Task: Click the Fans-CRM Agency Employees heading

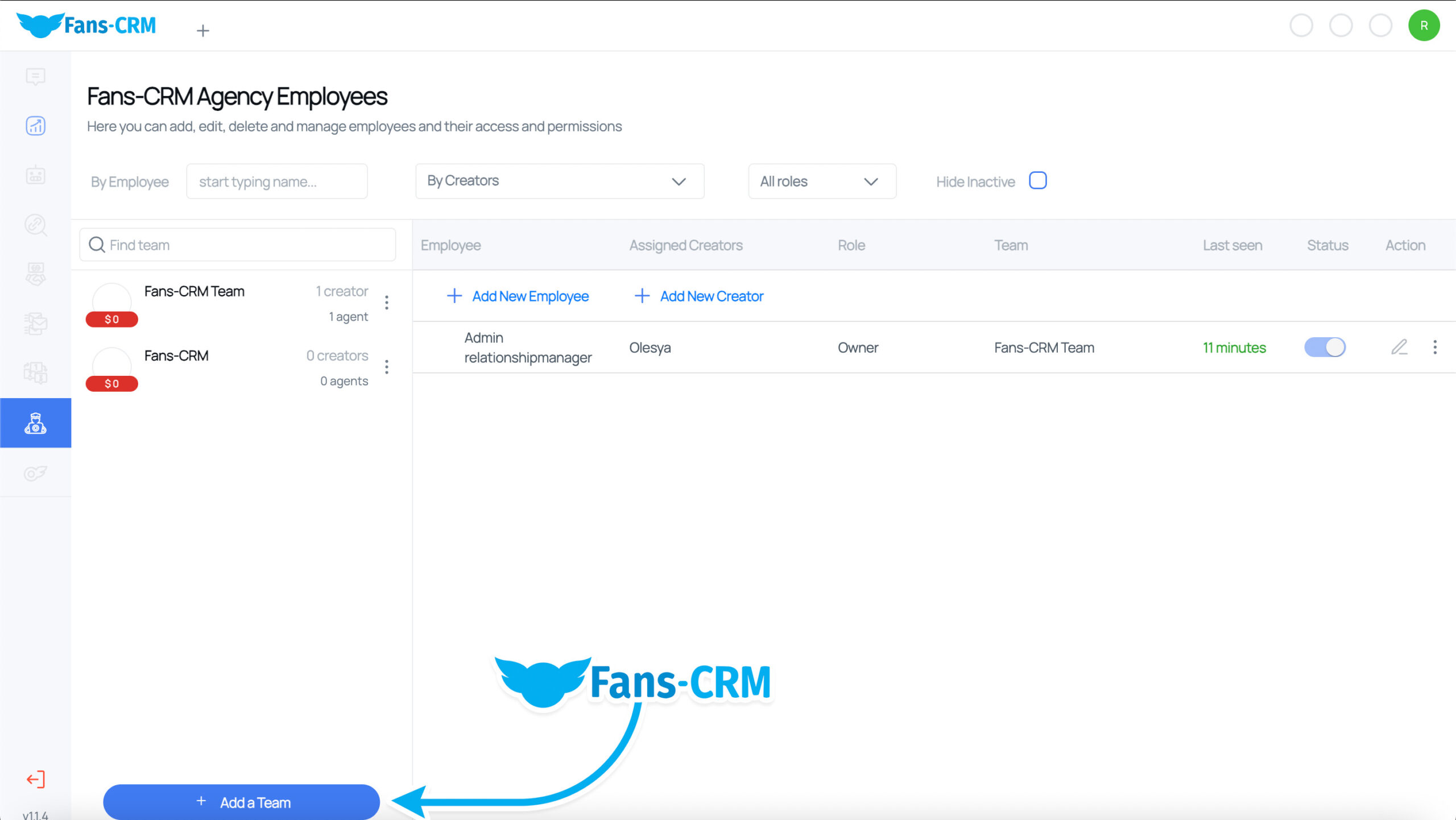Action: click(237, 96)
